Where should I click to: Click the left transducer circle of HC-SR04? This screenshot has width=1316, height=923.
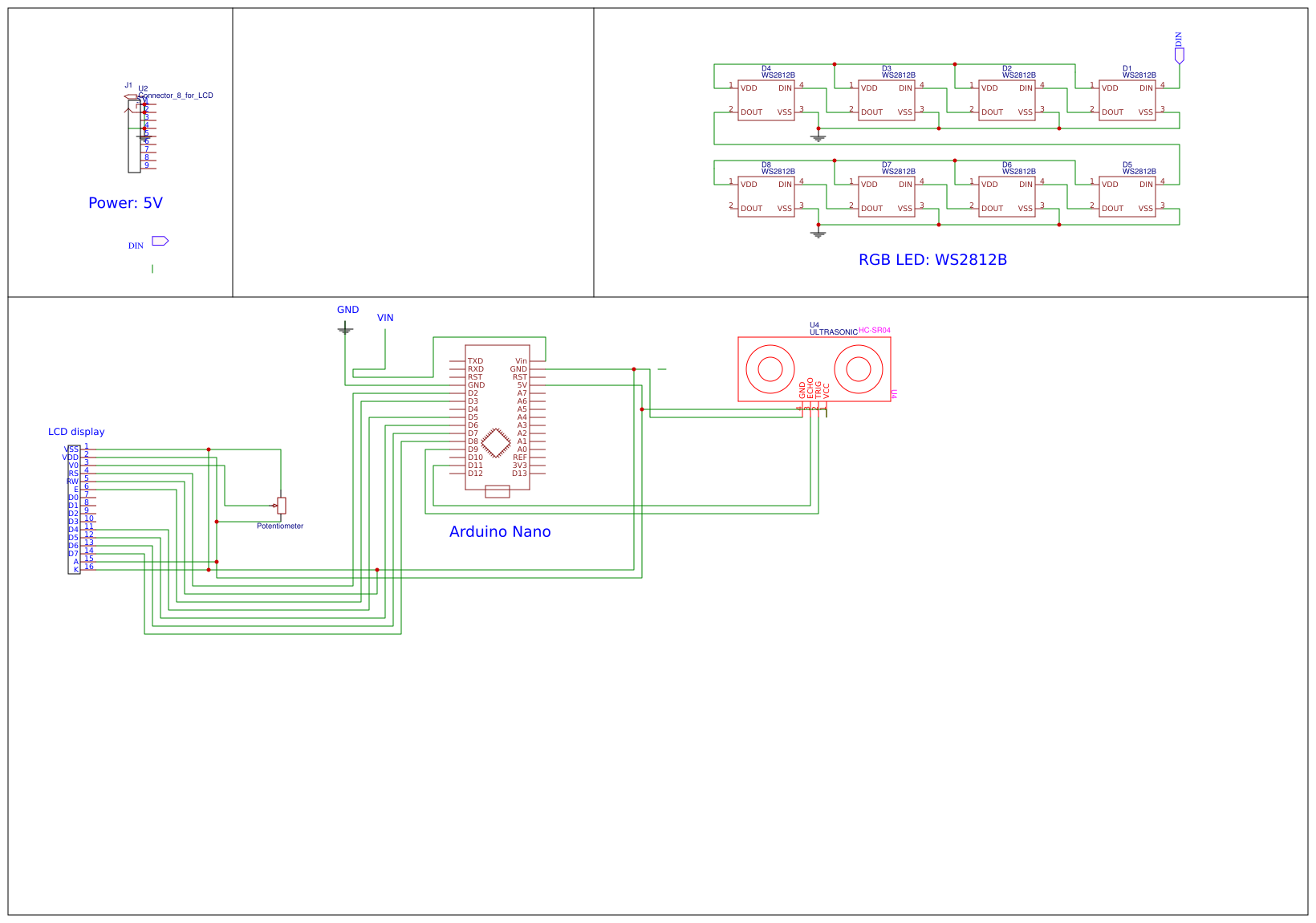point(770,369)
